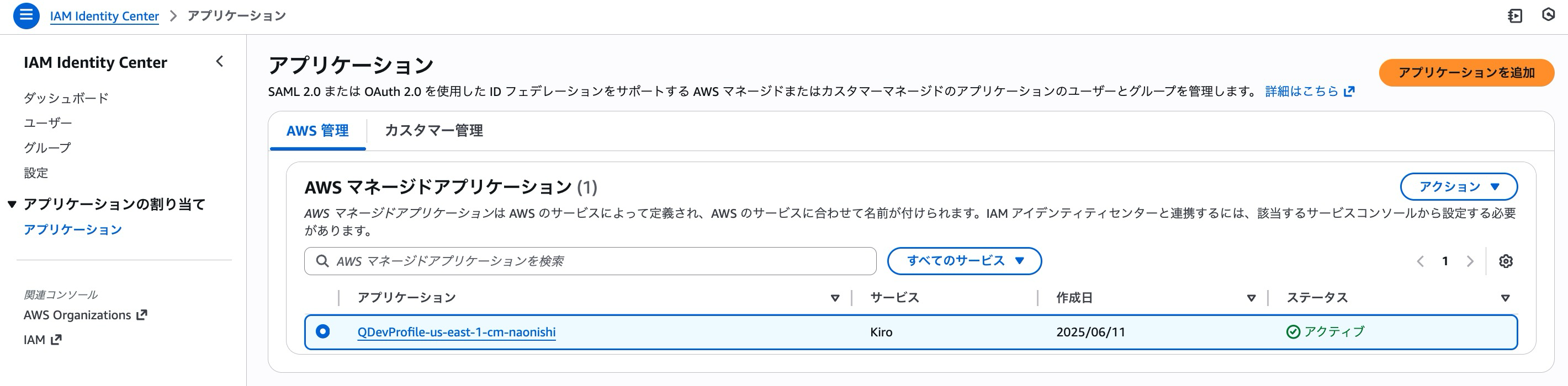Open AWS Organizations external link icon
The image size is (1568, 386).
[x=142, y=314]
